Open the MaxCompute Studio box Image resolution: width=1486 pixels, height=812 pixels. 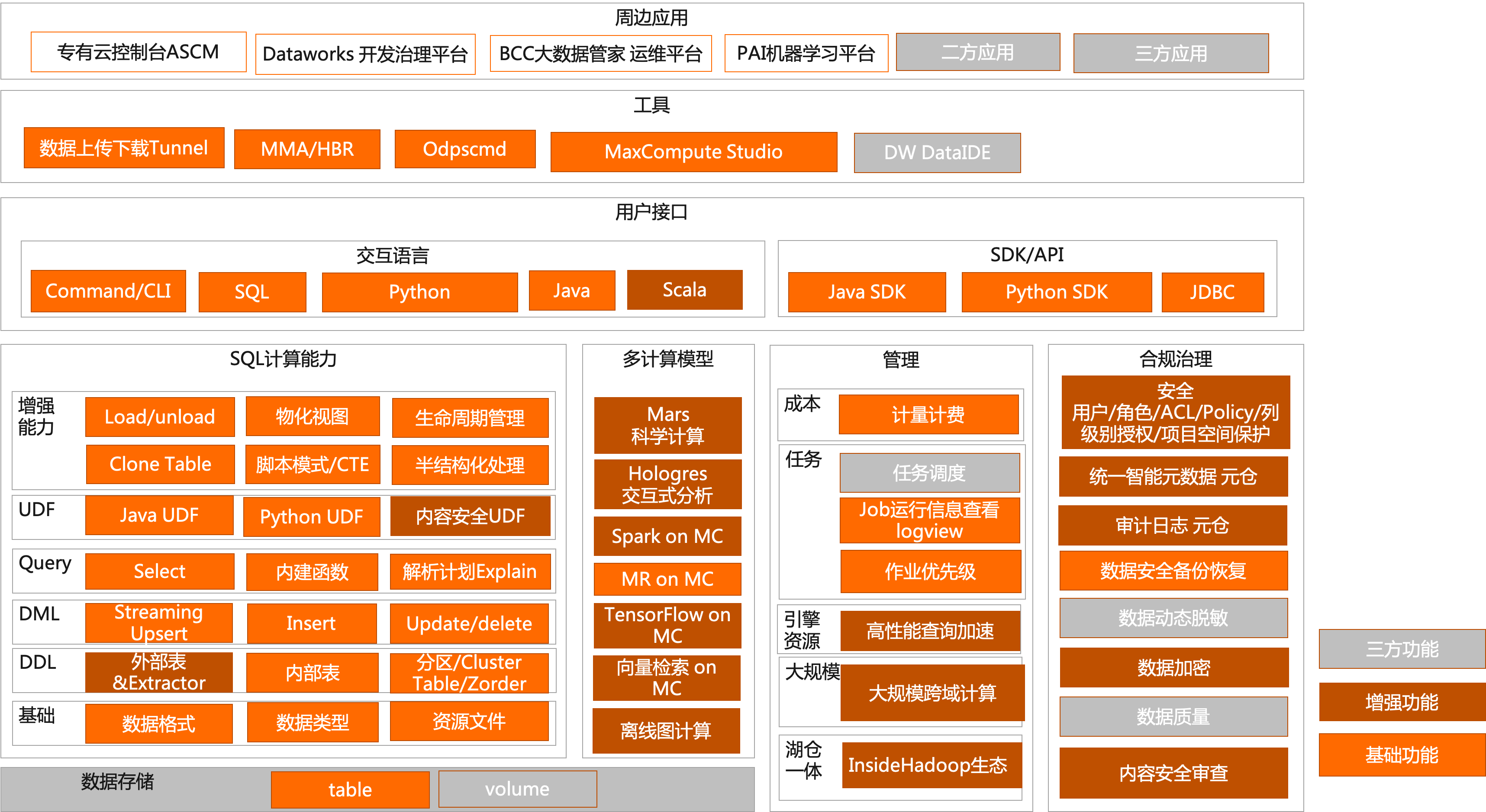coord(693,152)
